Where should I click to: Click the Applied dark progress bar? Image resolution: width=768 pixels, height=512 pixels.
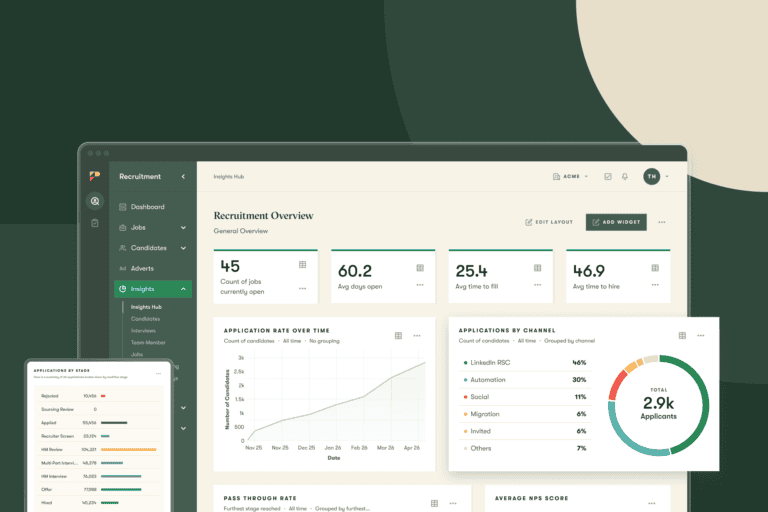tap(114, 423)
